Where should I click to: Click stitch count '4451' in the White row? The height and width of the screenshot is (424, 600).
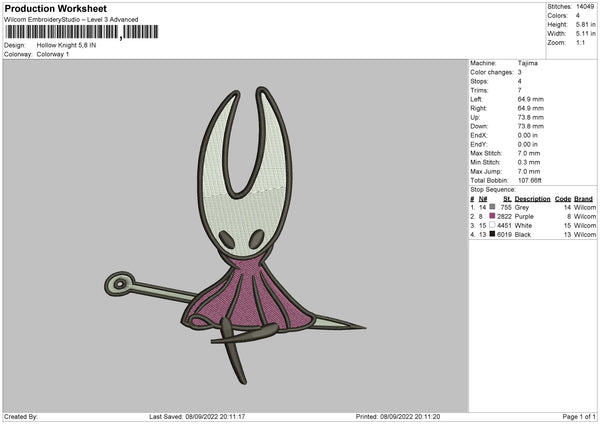504,226
